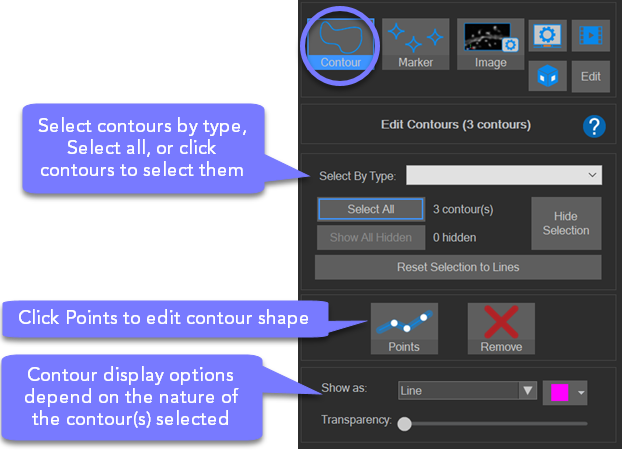Click the movie film strip icon

(590, 35)
